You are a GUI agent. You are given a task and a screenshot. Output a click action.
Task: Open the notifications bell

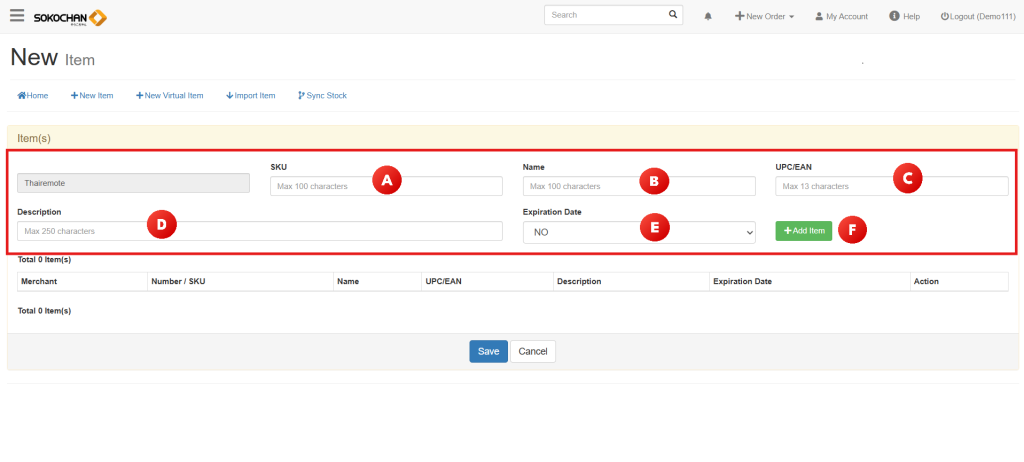(708, 17)
